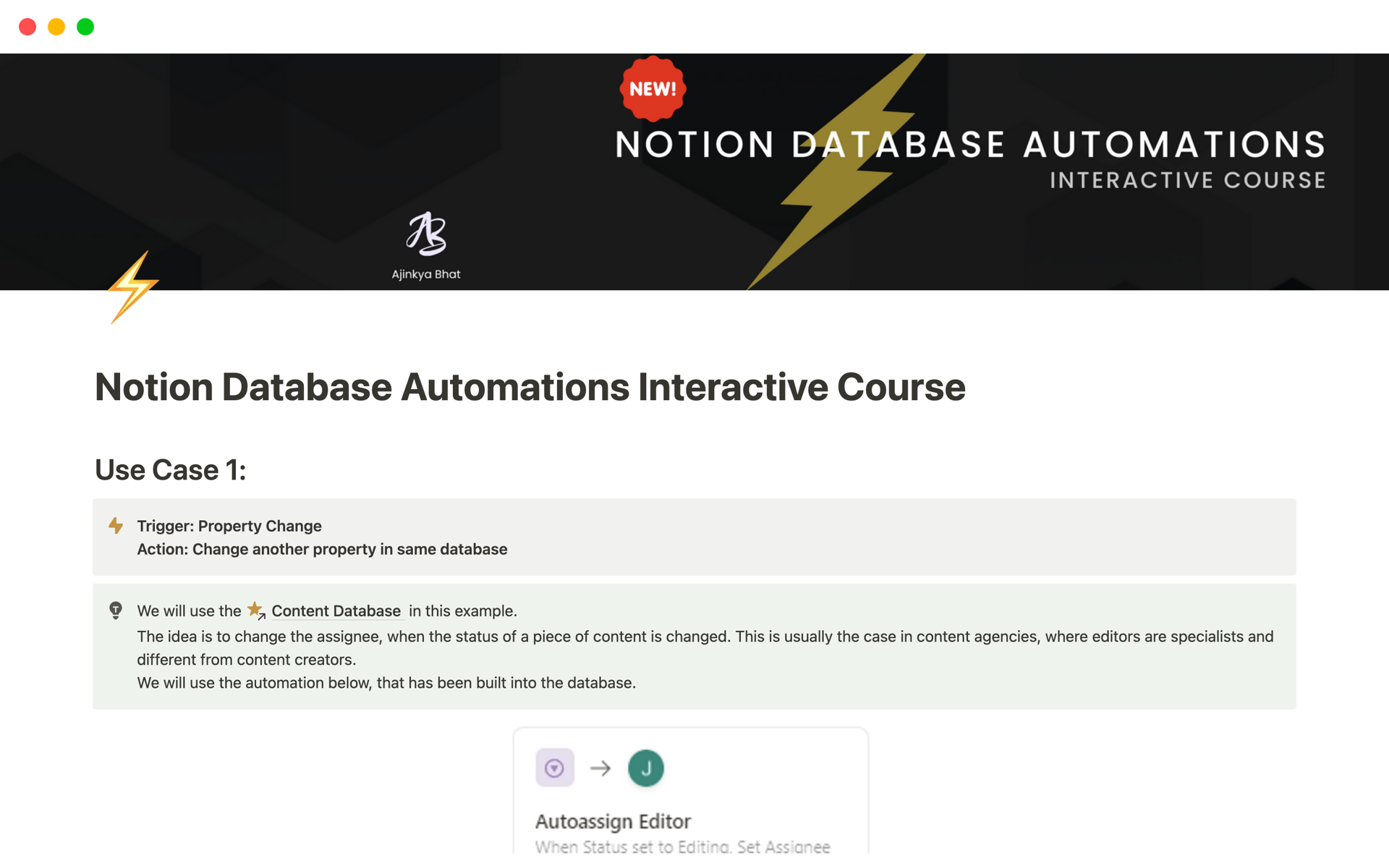The image size is (1389, 868).
Task: Click the page title heading
Action: point(530,387)
